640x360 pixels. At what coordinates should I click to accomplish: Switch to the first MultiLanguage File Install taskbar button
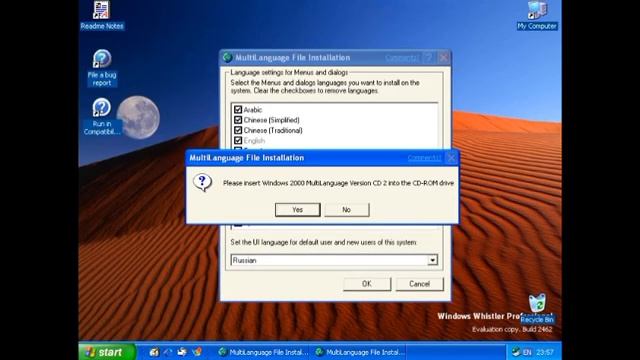(x=263, y=352)
